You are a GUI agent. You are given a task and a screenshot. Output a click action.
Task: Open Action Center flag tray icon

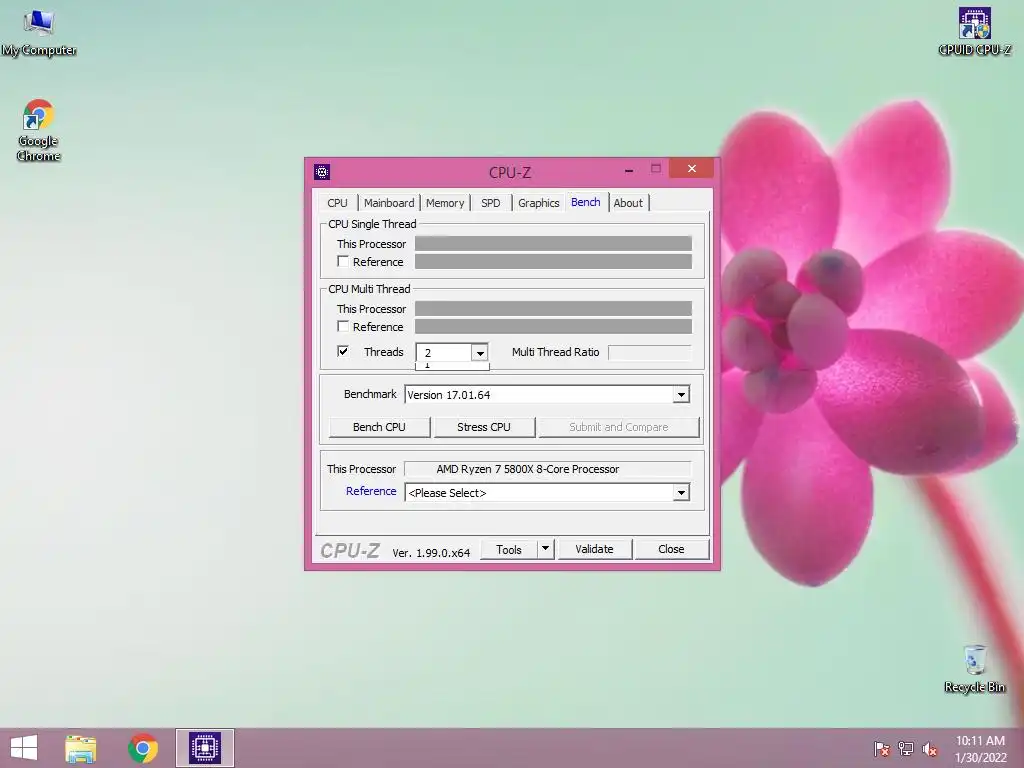click(x=882, y=748)
